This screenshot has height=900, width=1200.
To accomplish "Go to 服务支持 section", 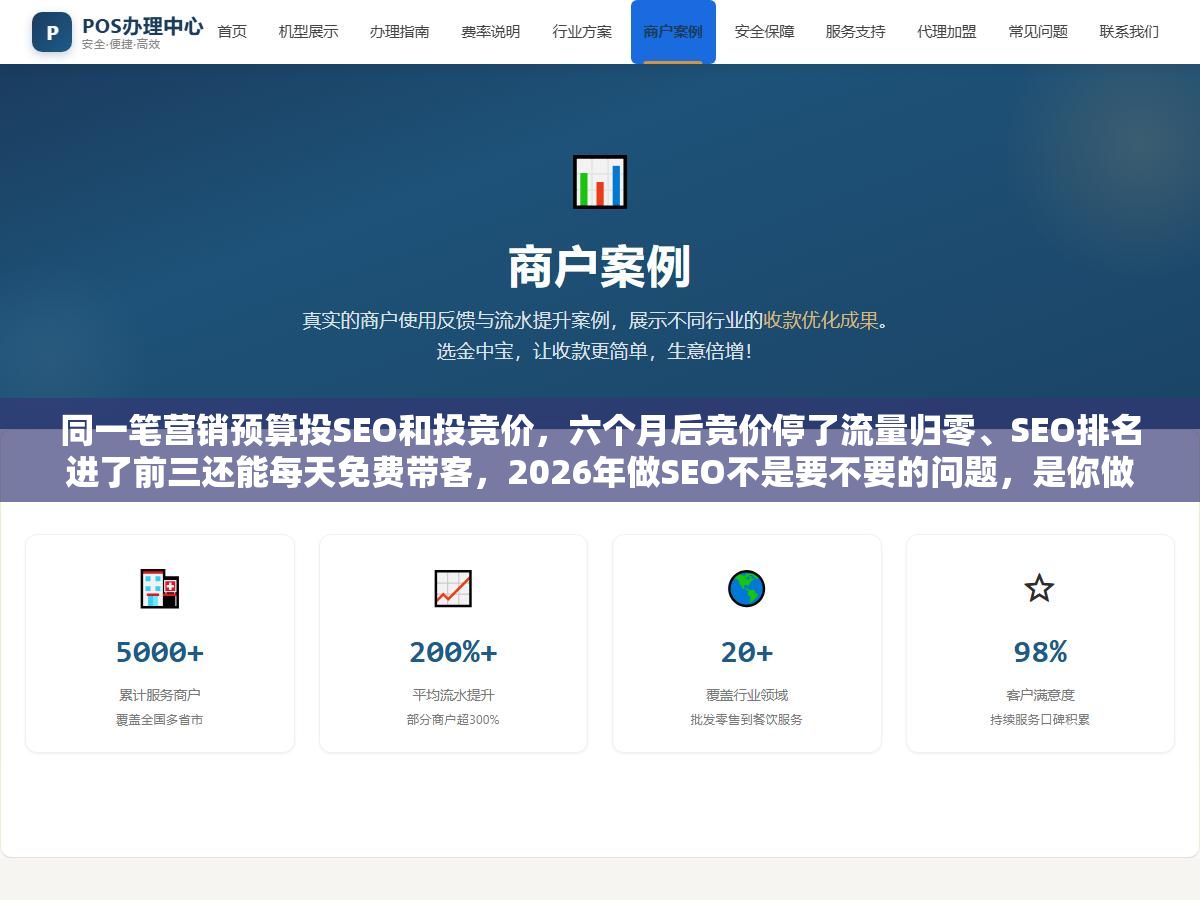I will click(x=855, y=32).
